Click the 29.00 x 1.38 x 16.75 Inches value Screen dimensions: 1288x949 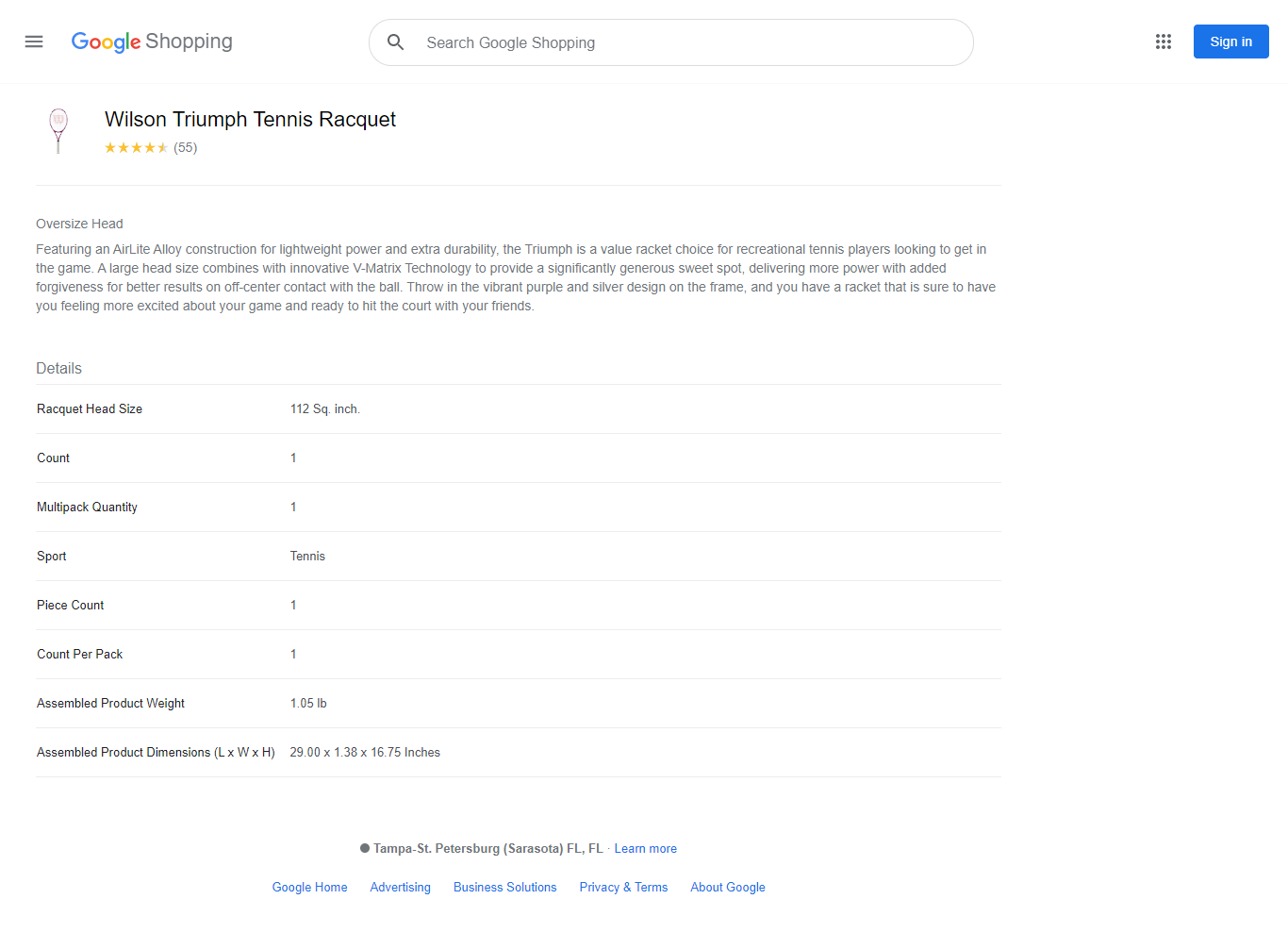click(x=365, y=753)
